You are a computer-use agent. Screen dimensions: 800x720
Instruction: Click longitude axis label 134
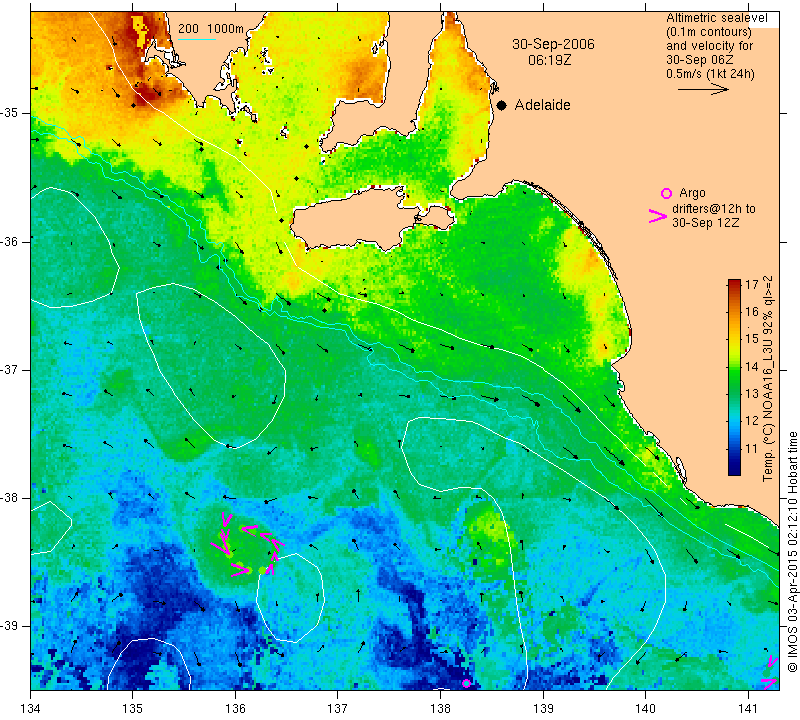pyautogui.click(x=31, y=708)
